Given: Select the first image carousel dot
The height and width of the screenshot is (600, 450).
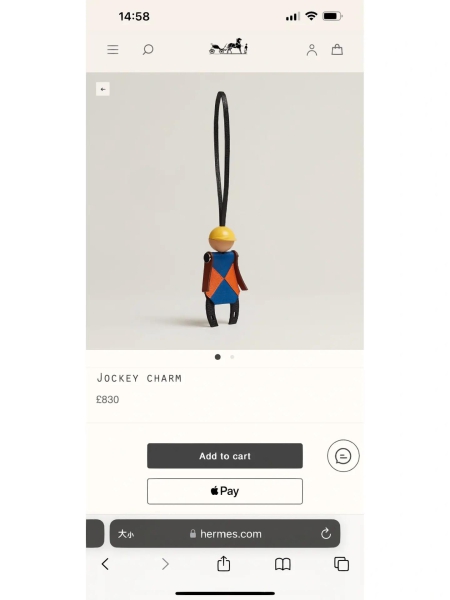Looking at the screenshot, I should (x=217, y=357).
